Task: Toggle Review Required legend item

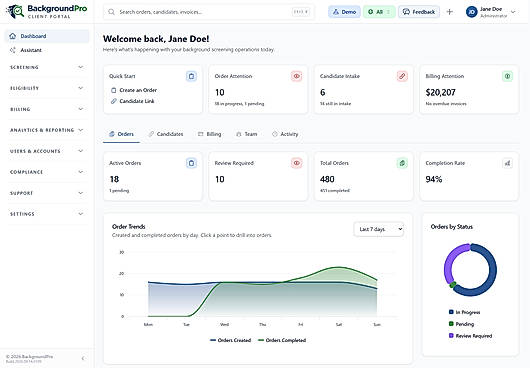Action: [471, 336]
